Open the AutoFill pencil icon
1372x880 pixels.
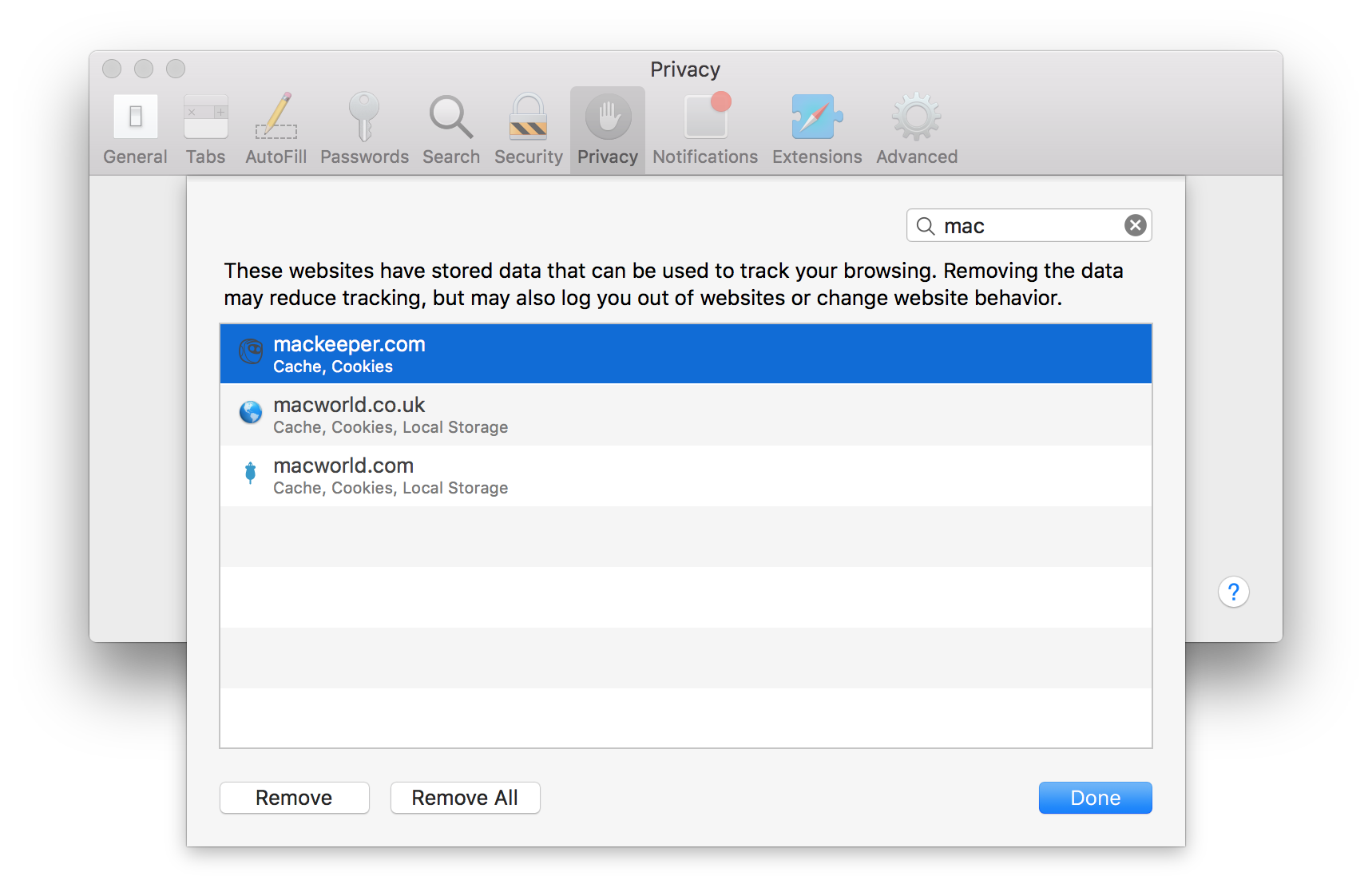[x=276, y=117]
